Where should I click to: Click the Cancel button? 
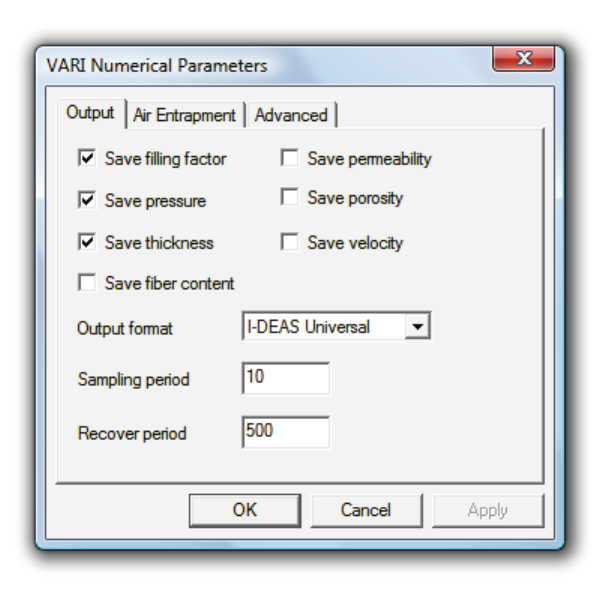click(366, 510)
